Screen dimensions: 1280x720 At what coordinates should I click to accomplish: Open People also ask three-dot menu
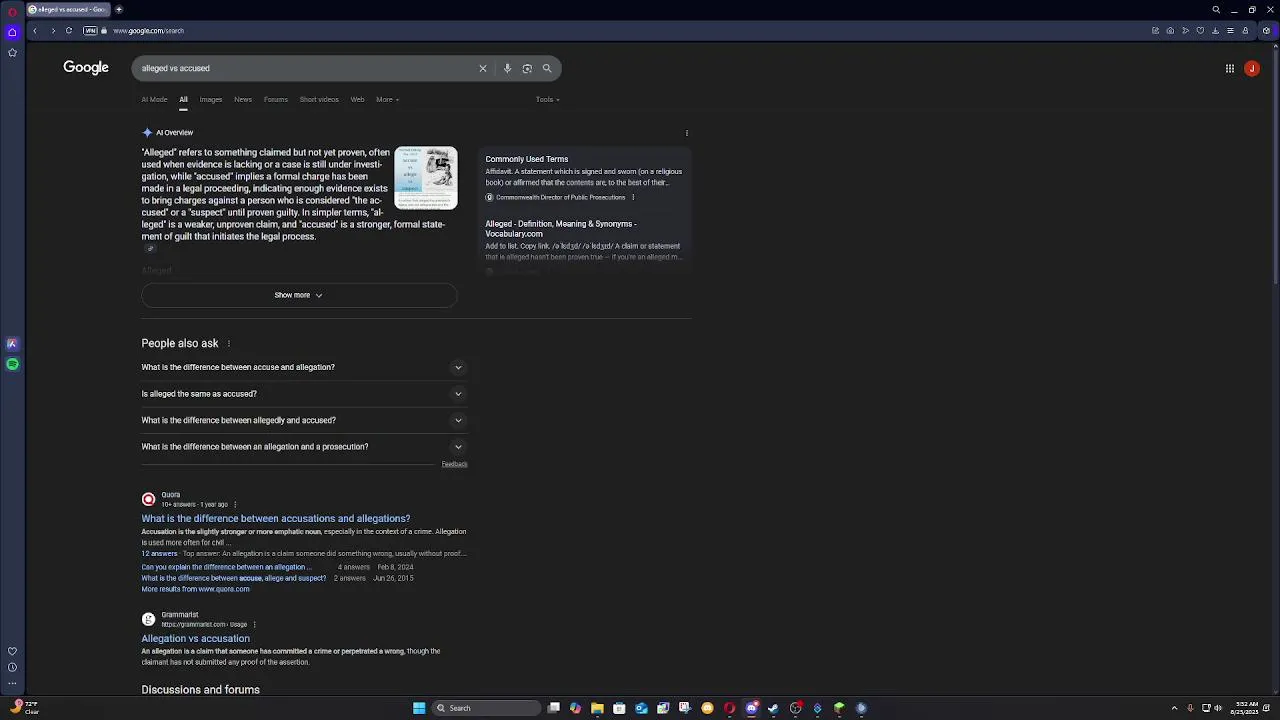pos(228,344)
